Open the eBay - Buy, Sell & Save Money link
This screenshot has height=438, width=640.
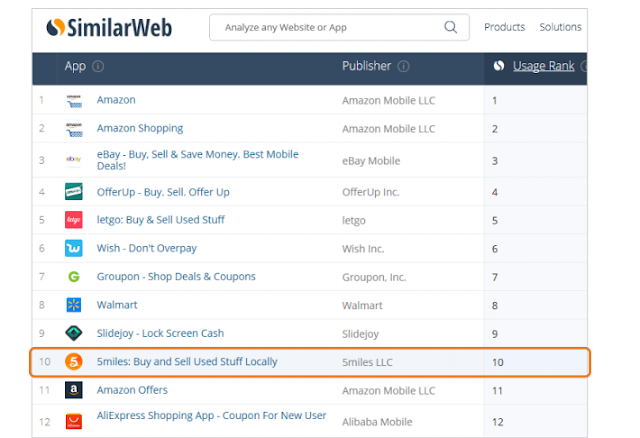click(x=198, y=160)
